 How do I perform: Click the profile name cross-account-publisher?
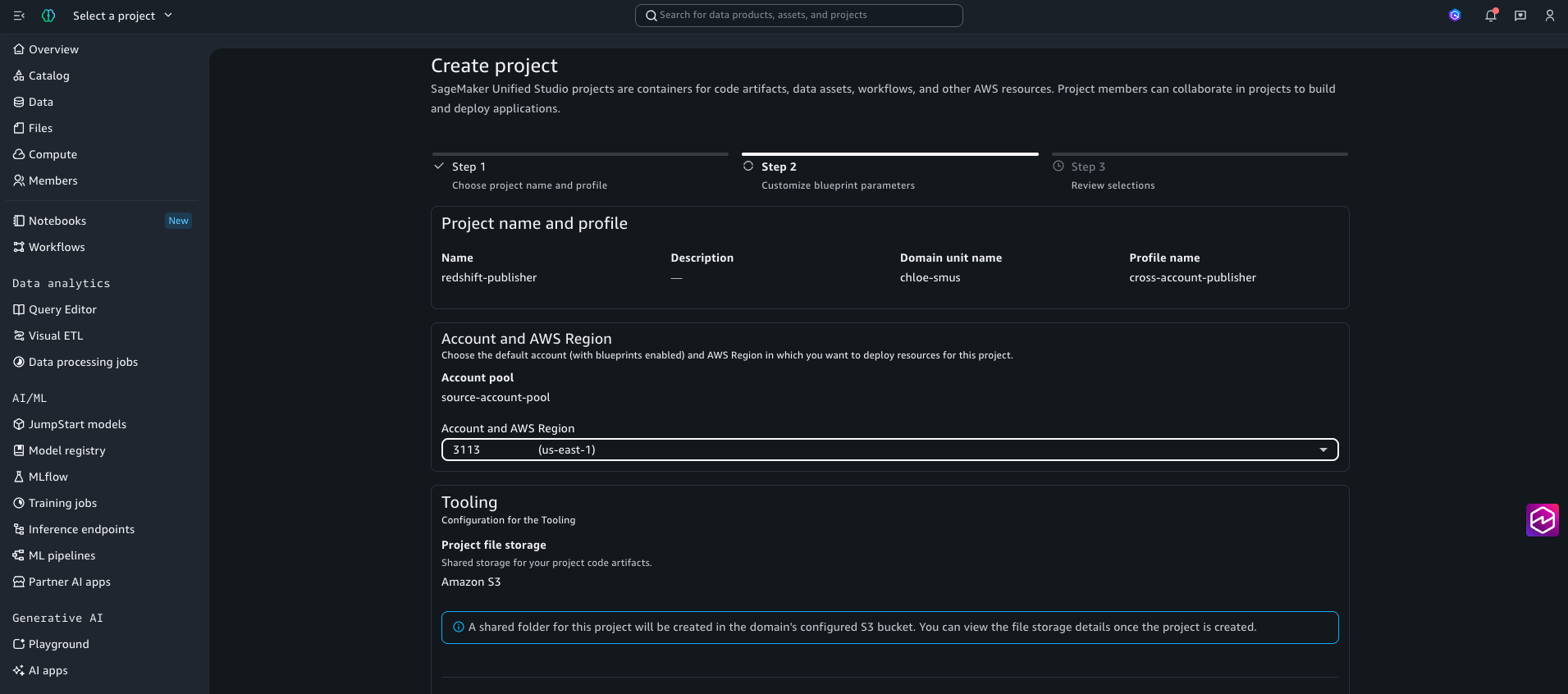coord(1192,278)
